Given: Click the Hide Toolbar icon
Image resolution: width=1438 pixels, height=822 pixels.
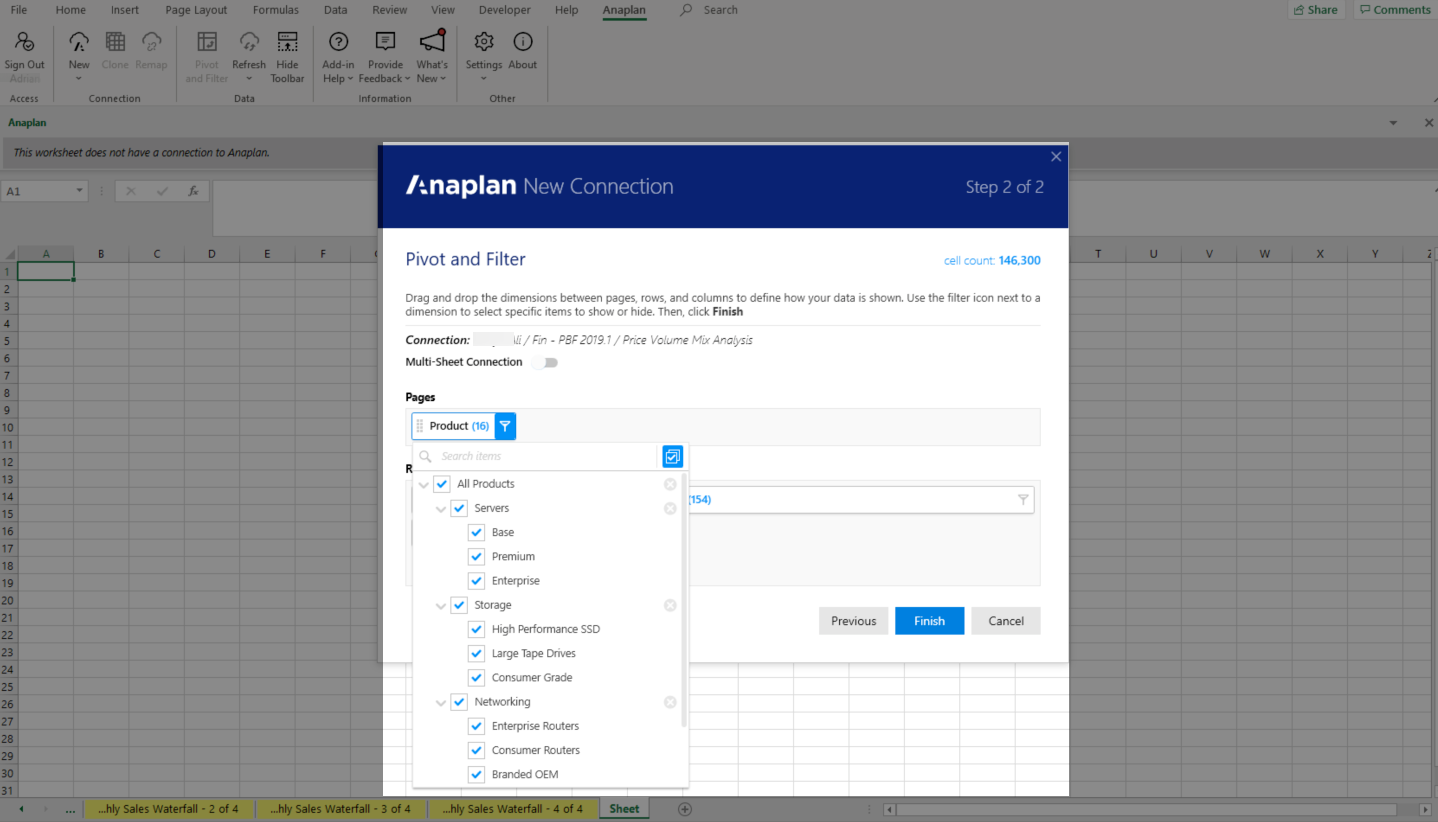Looking at the screenshot, I should point(287,42).
